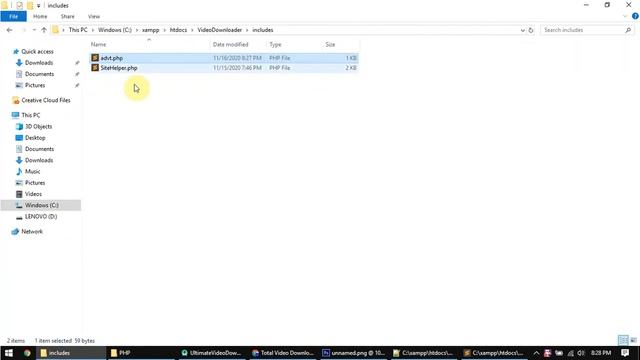Open Desktop in the navigation pane

tap(35, 138)
